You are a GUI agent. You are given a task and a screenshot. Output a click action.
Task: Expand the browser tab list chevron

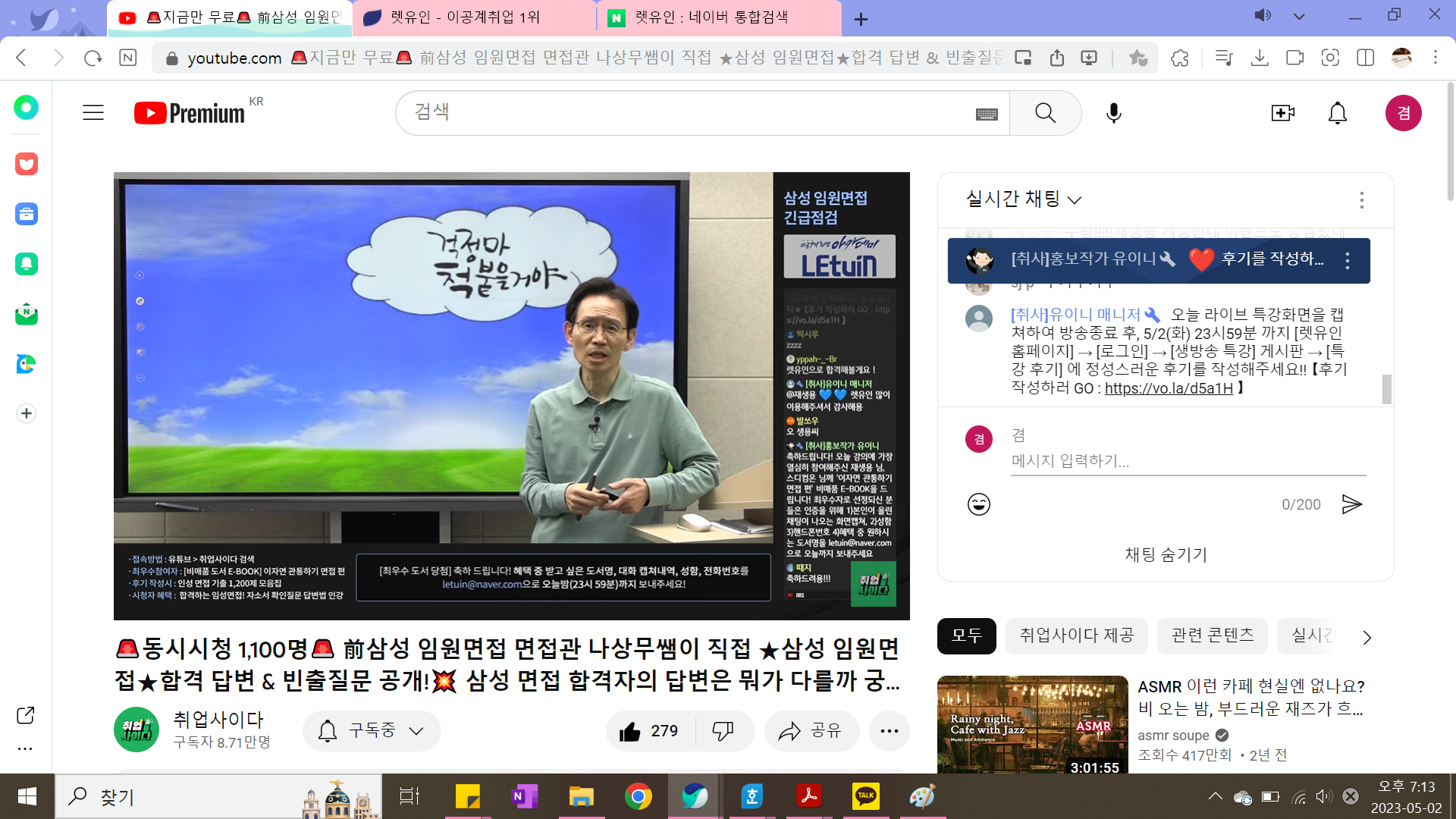click(1299, 16)
